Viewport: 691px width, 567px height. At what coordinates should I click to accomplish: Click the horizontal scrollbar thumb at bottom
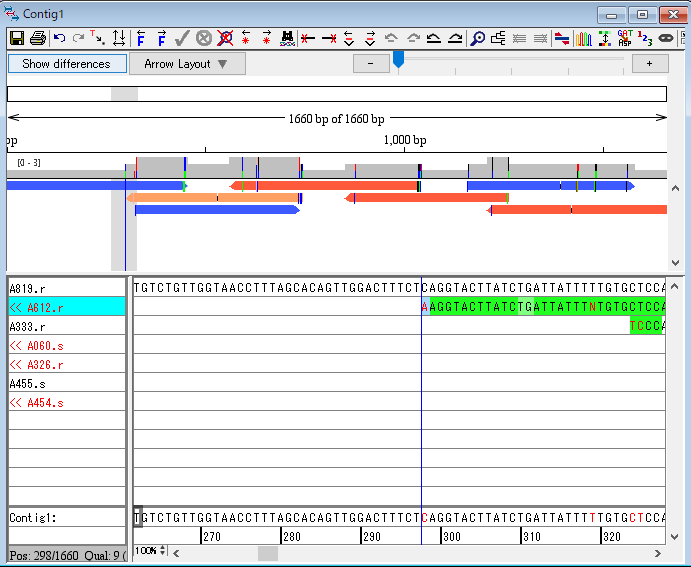(268, 553)
